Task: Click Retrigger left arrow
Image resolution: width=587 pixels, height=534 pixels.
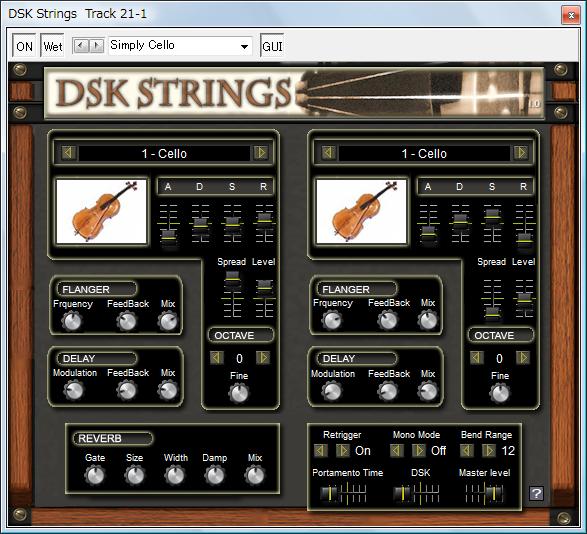Action: [320, 450]
